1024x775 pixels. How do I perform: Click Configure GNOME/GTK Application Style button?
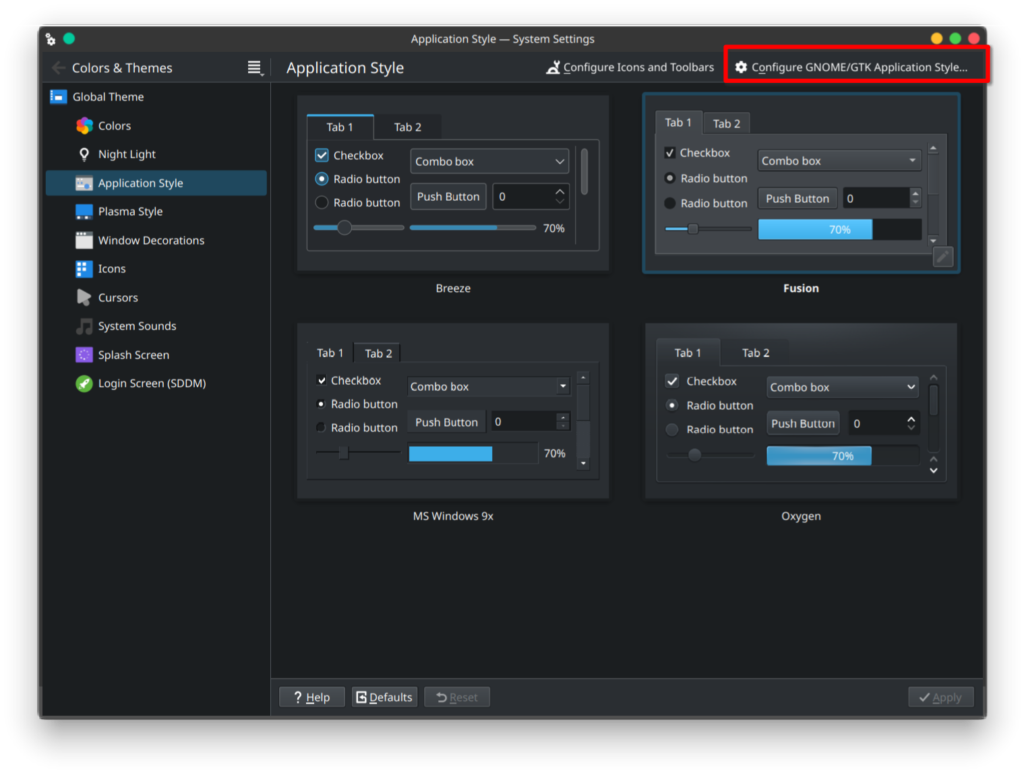point(858,68)
